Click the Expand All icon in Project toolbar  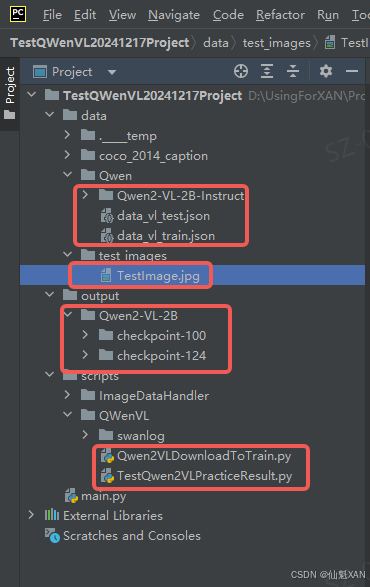tap(267, 71)
